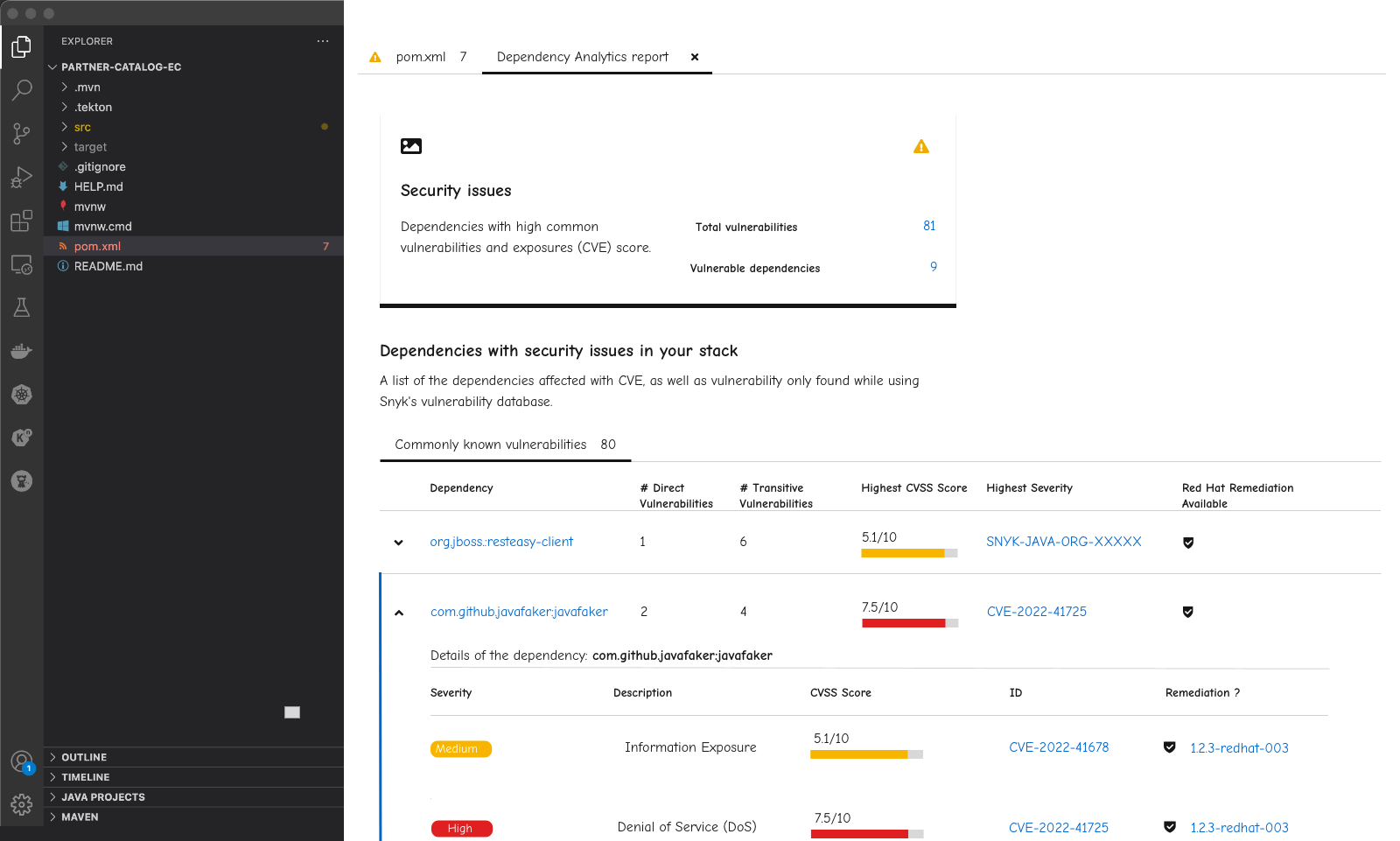Viewport: 1400px width, 841px height.
Task: Open the Explorer view in activity bar
Action: coord(22,46)
